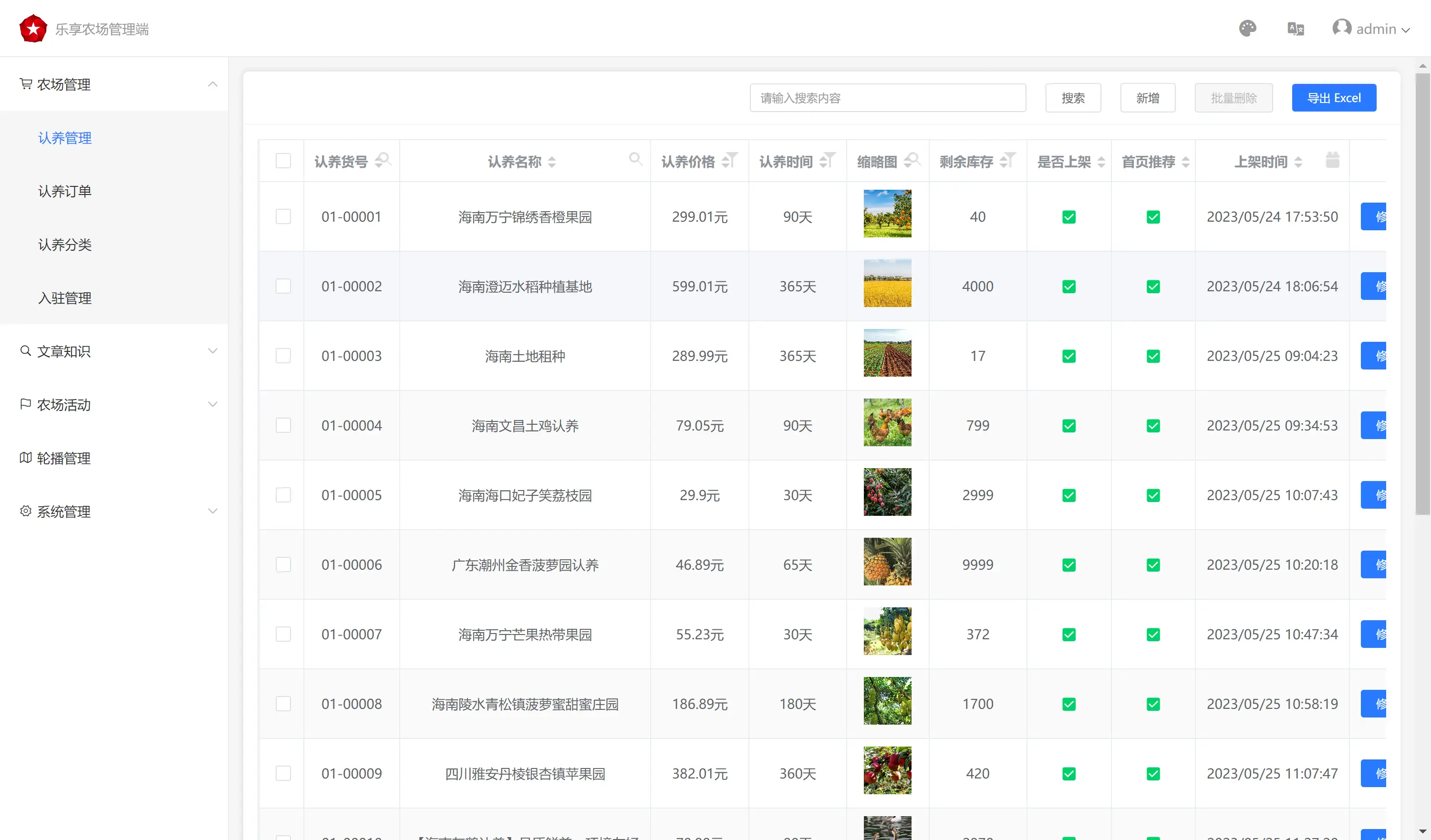
Task: Click the flag icon beside 农场活动
Action: tap(26, 403)
